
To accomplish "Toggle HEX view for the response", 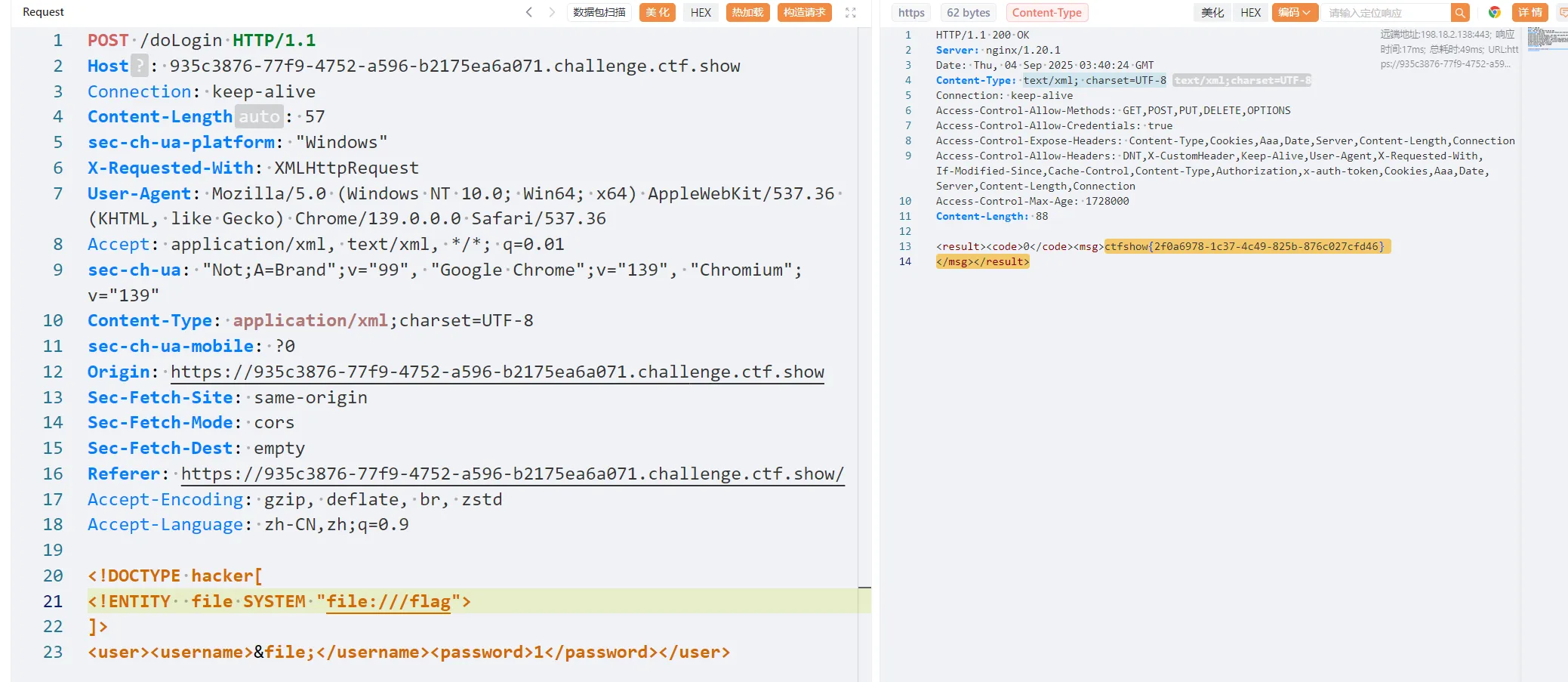I will tap(1250, 12).
